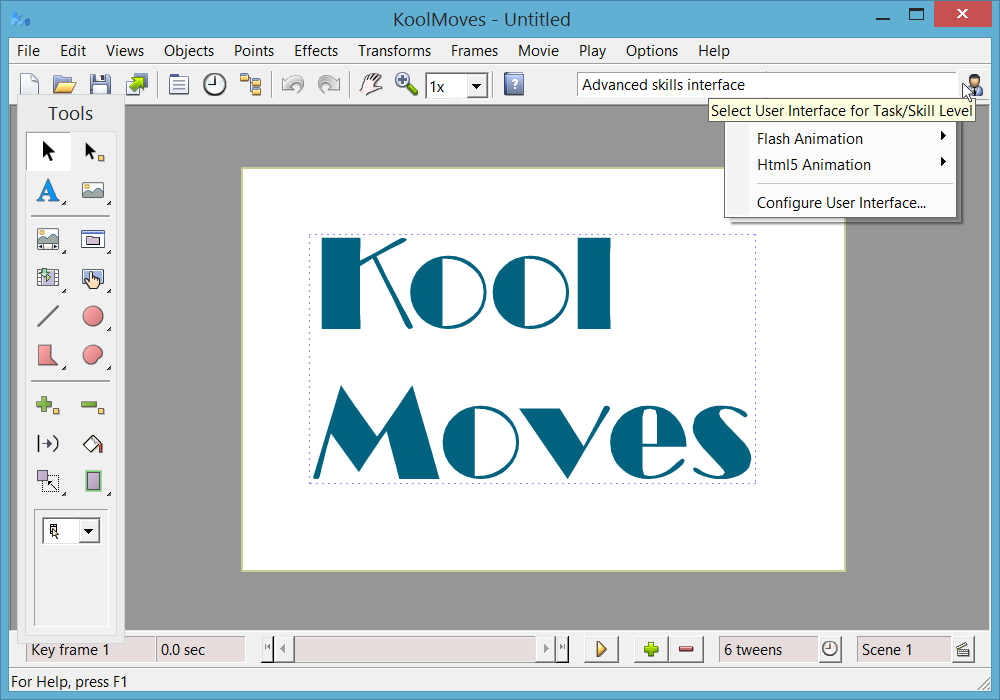The height and width of the screenshot is (700, 1000).
Task: Open the Effects menu
Action: [316, 51]
